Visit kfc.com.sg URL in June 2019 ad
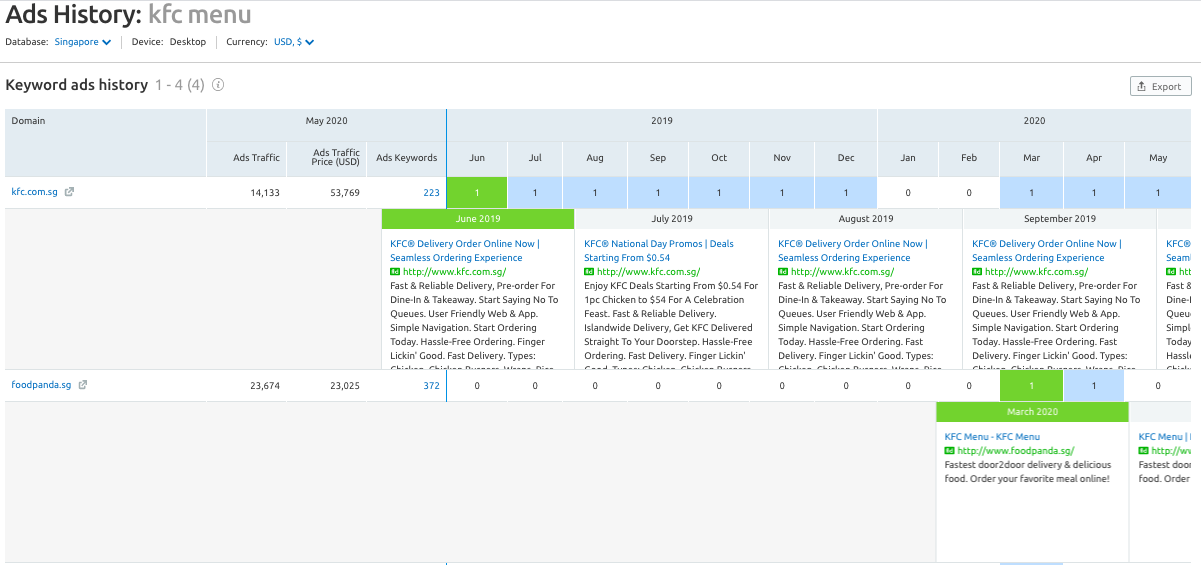The width and height of the screenshot is (1201, 565). coord(454,271)
